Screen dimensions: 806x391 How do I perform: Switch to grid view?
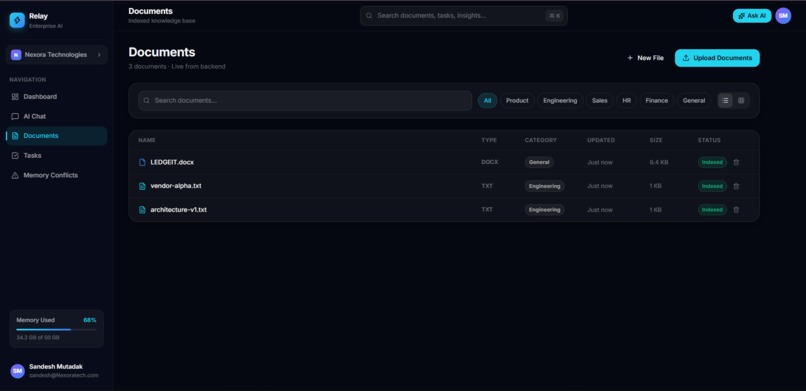pyautogui.click(x=741, y=101)
